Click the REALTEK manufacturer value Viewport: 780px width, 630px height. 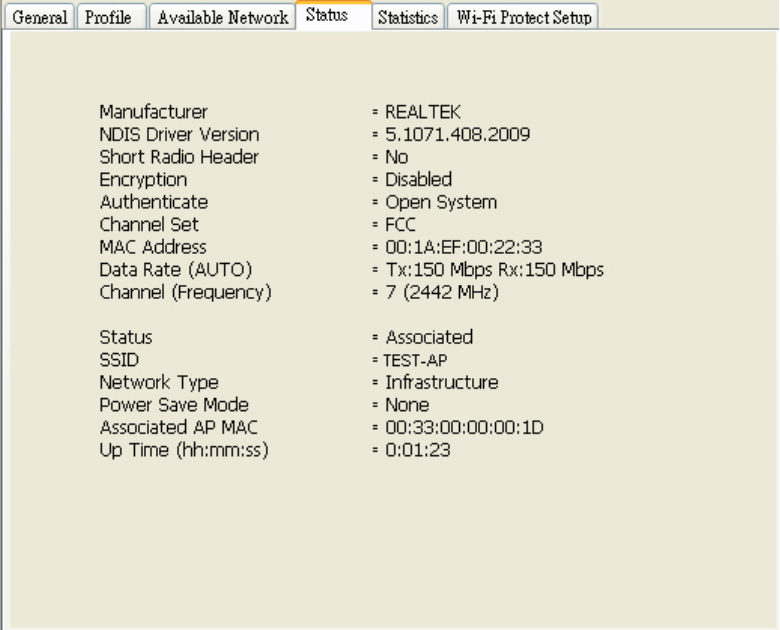pos(423,112)
